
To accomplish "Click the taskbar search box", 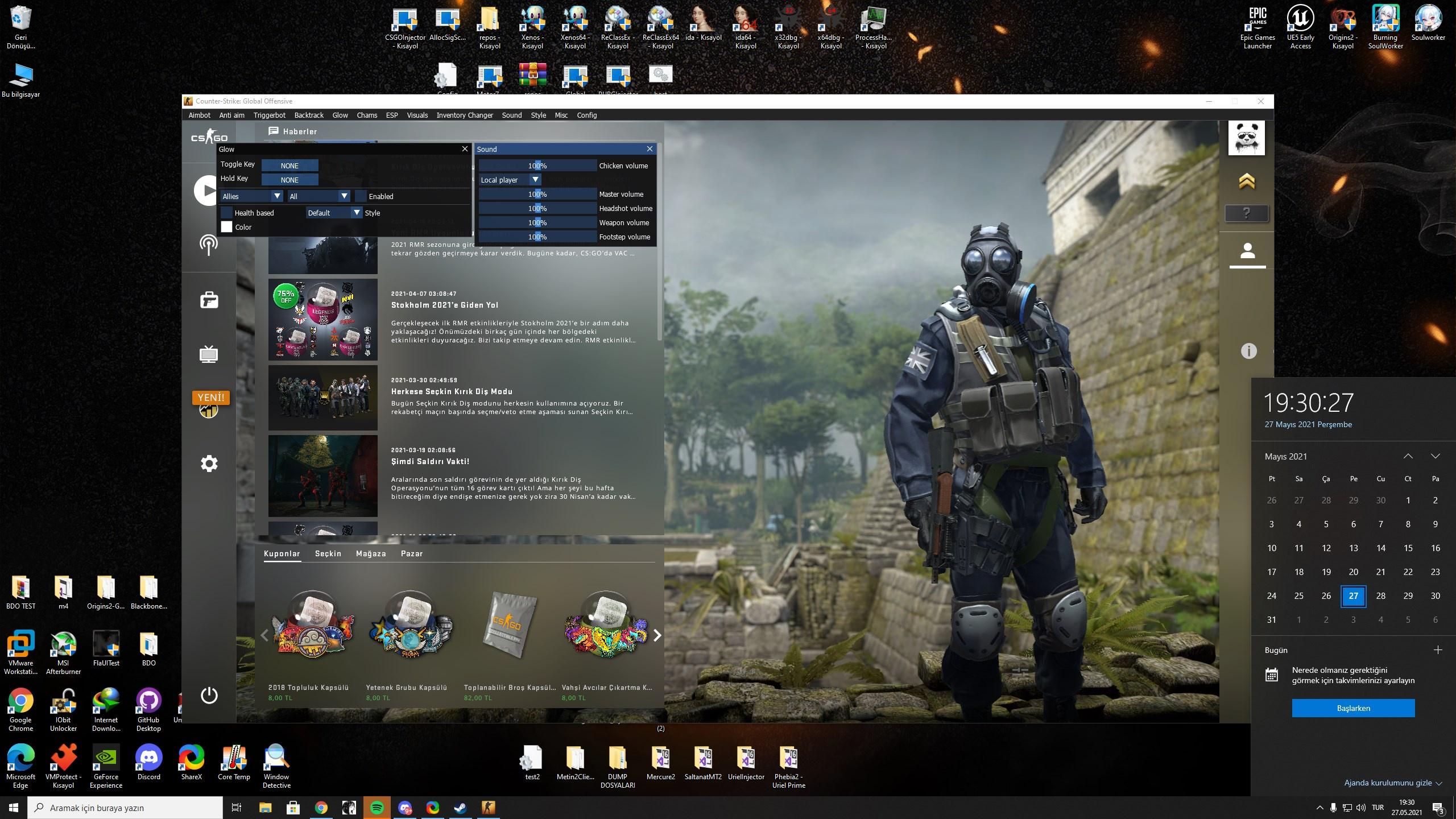I will click(x=126, y=808).
